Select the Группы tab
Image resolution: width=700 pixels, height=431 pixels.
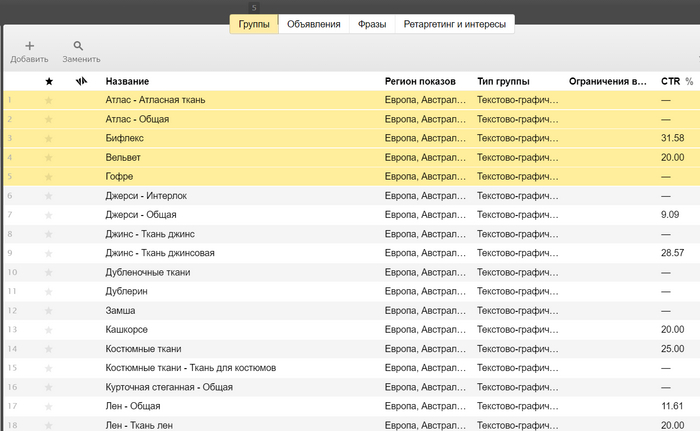[254, 24]
